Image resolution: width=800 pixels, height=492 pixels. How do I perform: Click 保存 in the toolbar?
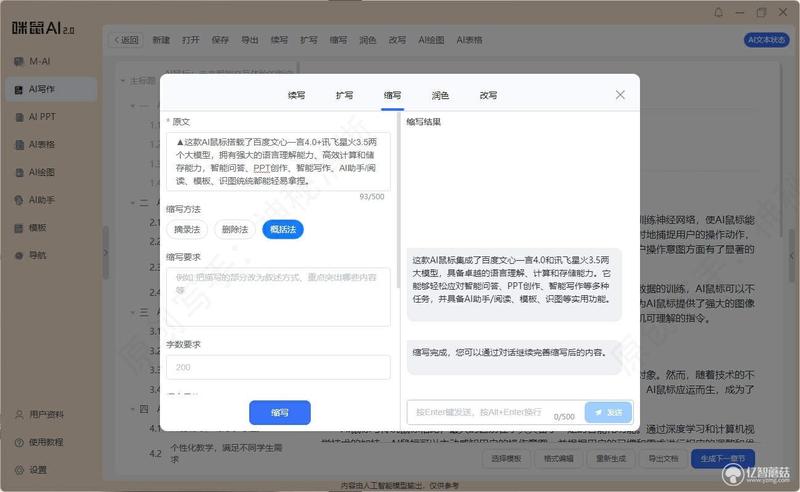220,40
